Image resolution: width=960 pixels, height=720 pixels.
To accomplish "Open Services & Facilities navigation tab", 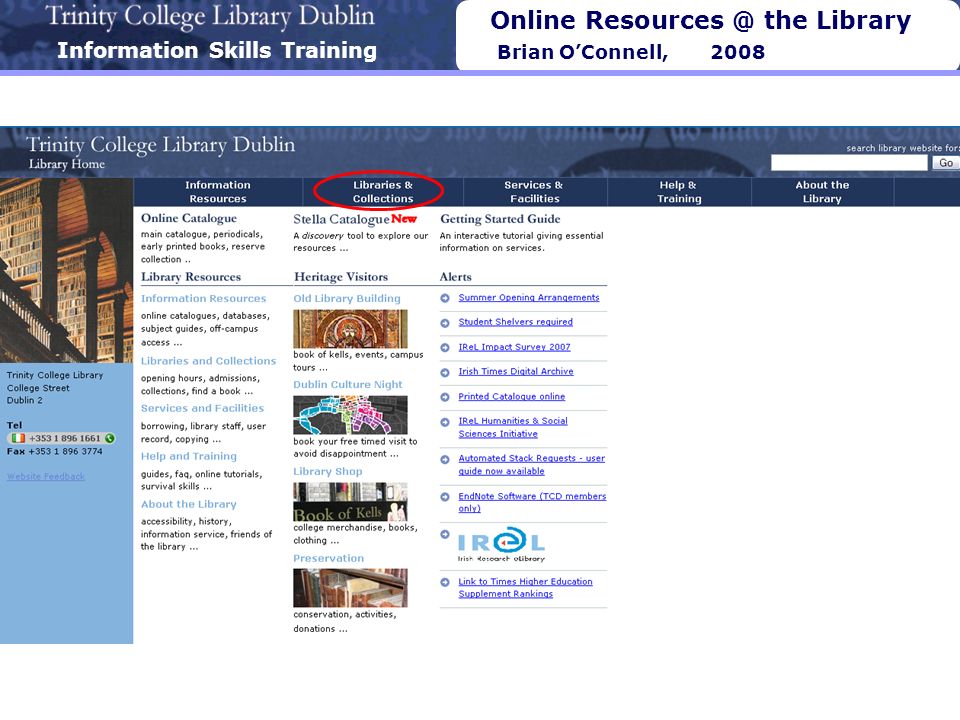I will 535,192.
